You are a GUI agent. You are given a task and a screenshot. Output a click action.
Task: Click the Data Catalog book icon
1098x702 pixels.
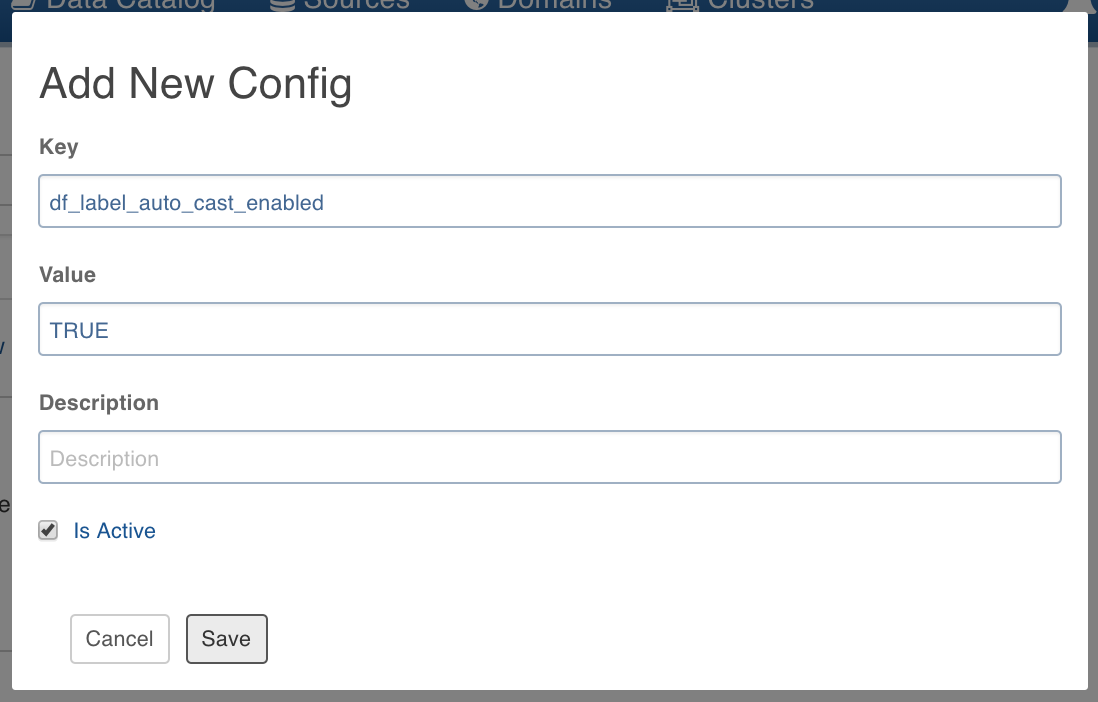tap(24, 5)
